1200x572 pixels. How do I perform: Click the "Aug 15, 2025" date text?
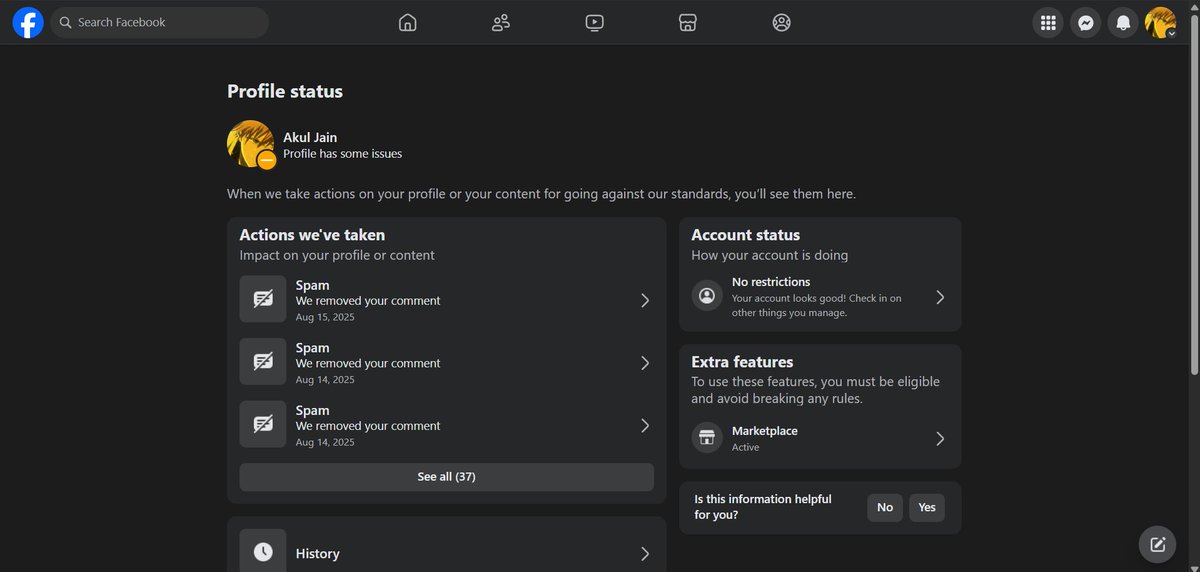(x=325, y=317)
